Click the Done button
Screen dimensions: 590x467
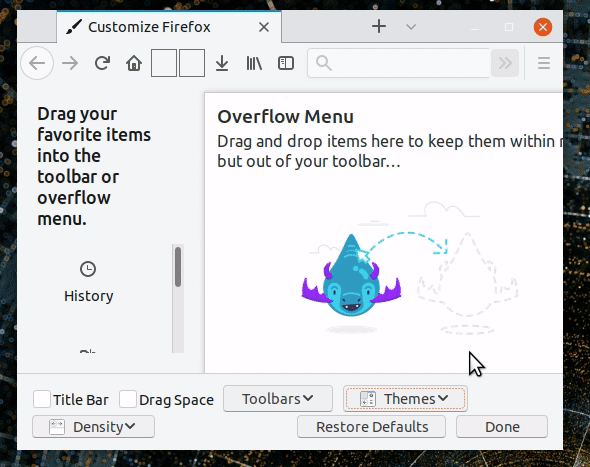coord(502,427)
